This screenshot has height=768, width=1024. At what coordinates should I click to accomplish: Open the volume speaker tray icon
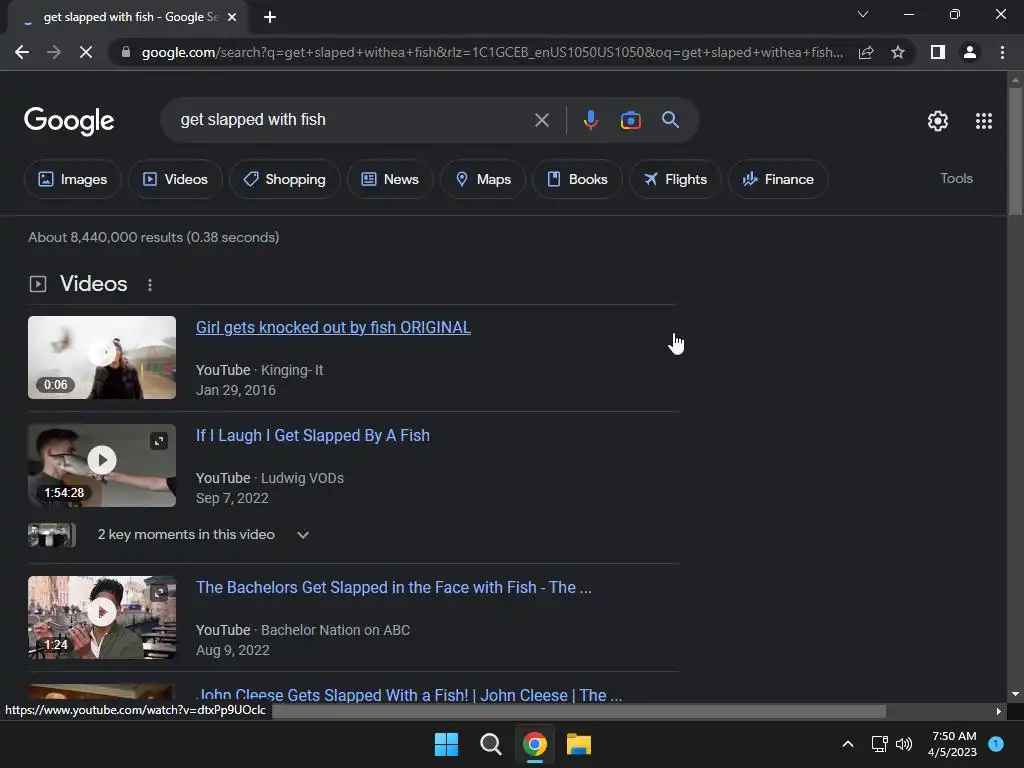[x=904, y=744]
